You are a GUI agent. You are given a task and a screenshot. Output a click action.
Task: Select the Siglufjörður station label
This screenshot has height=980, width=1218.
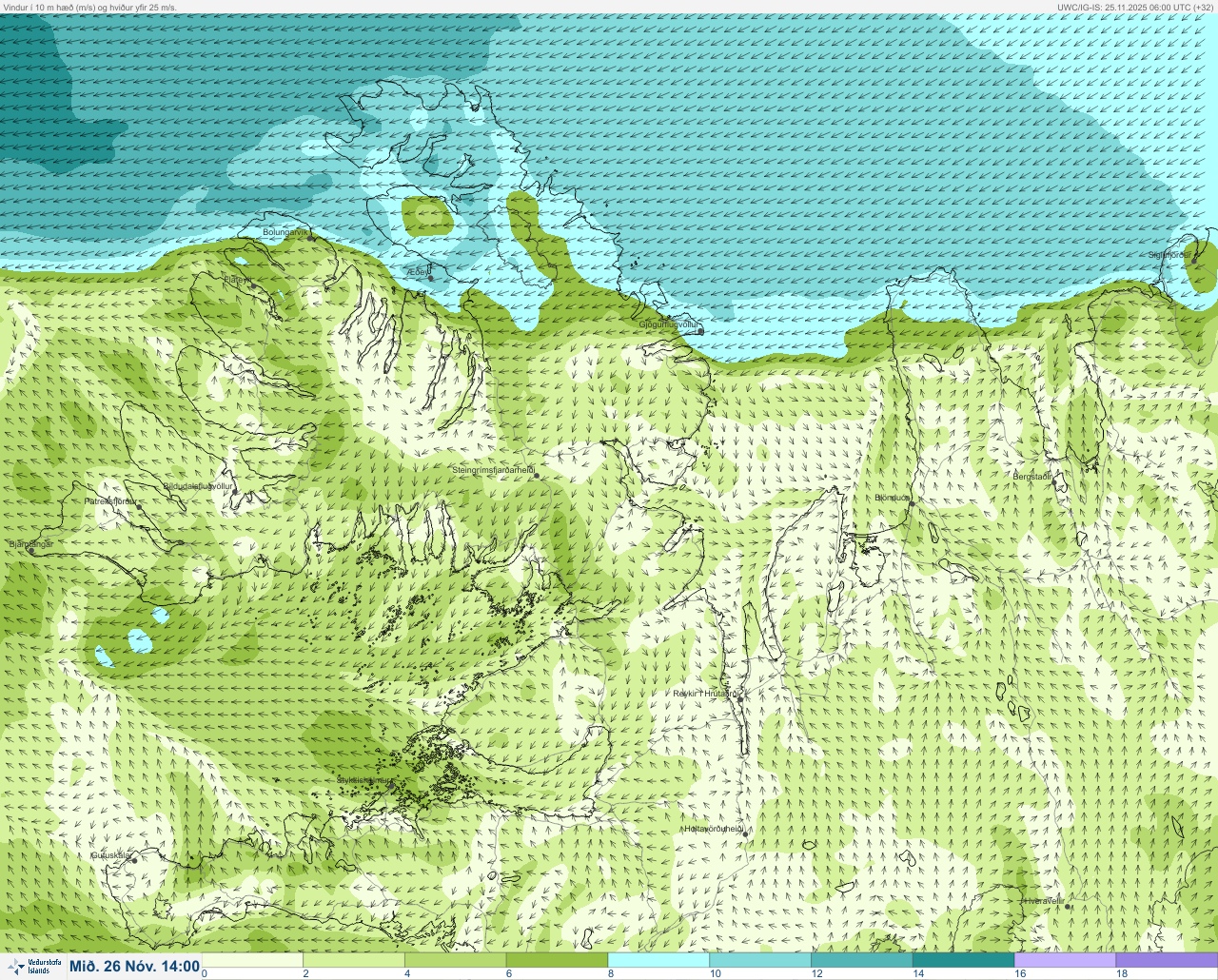click(x=1169, y=255)
